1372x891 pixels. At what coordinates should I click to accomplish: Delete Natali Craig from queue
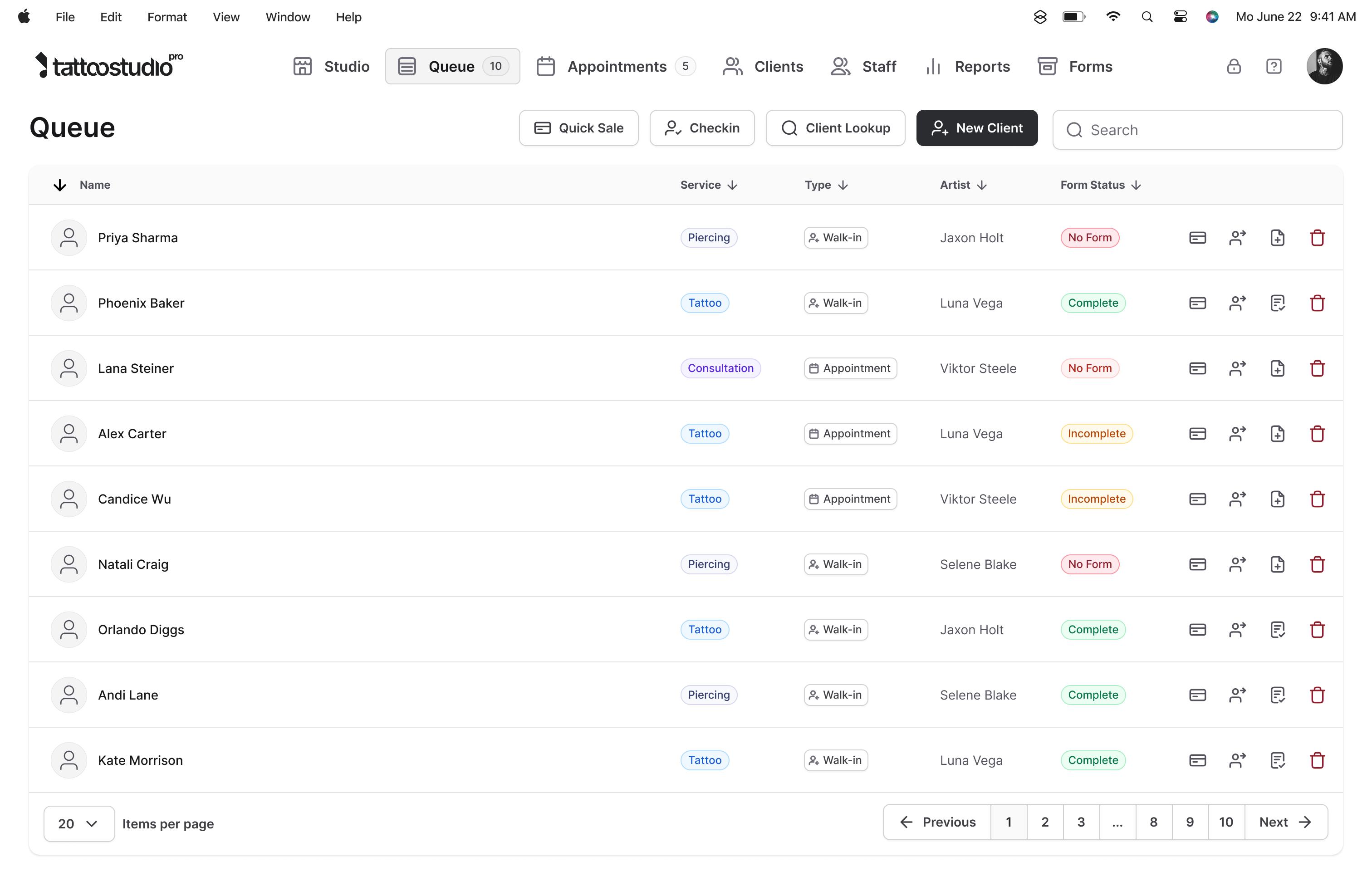coord(1317,564)
